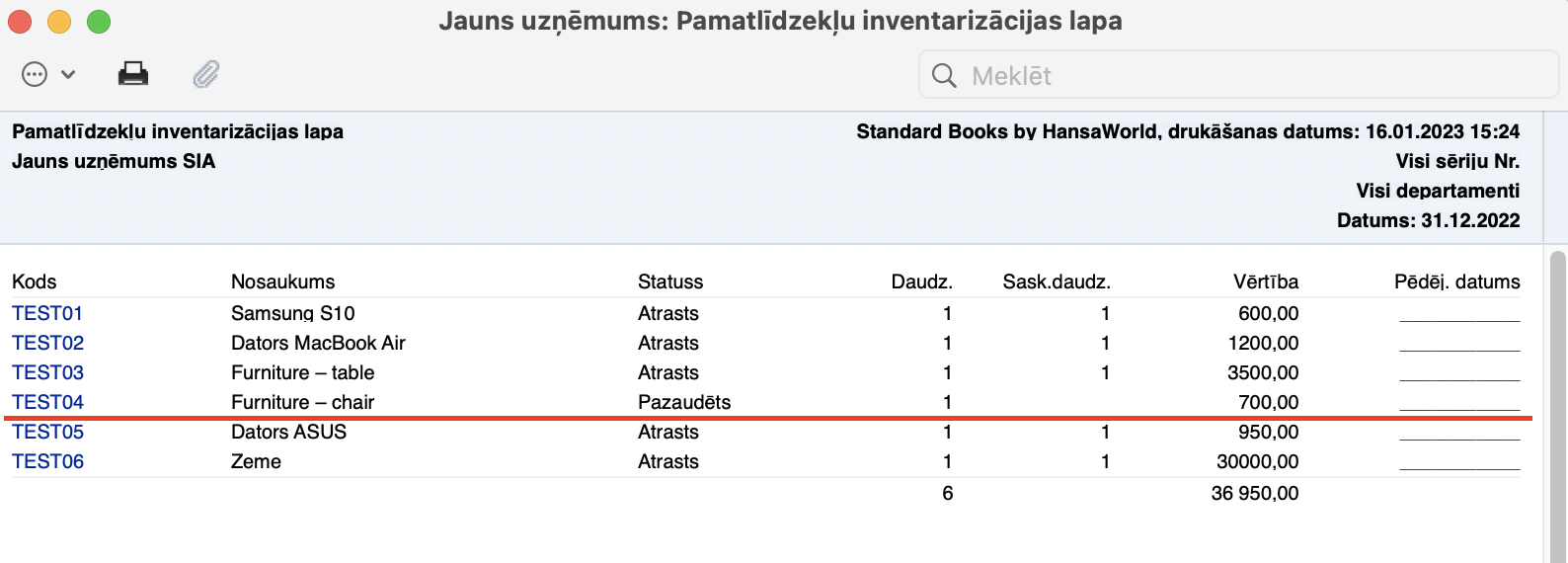
Task: Click the Pazaudēts status text
Action: (684, 402)
